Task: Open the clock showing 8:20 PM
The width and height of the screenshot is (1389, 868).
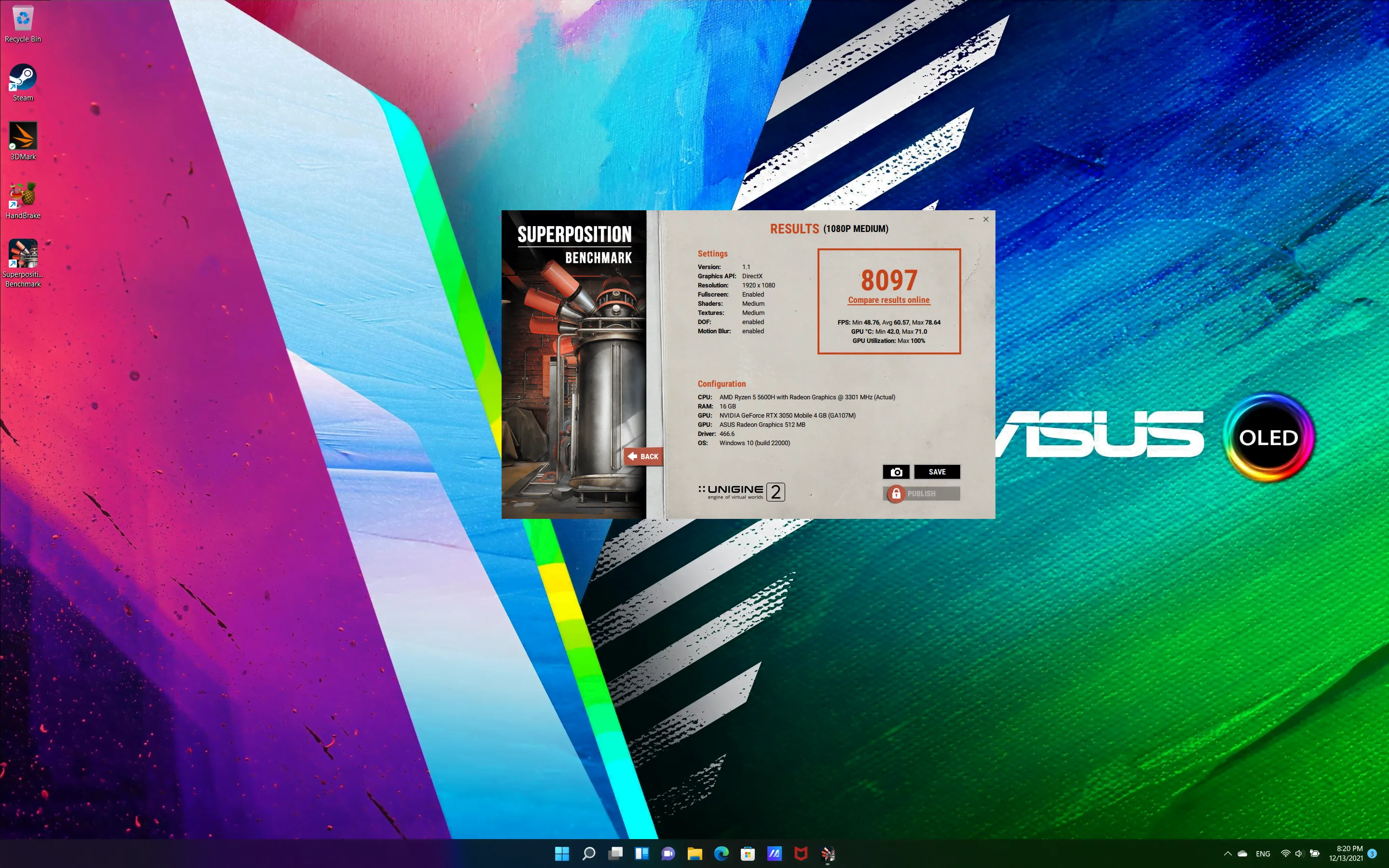Action: [1346, 854]
